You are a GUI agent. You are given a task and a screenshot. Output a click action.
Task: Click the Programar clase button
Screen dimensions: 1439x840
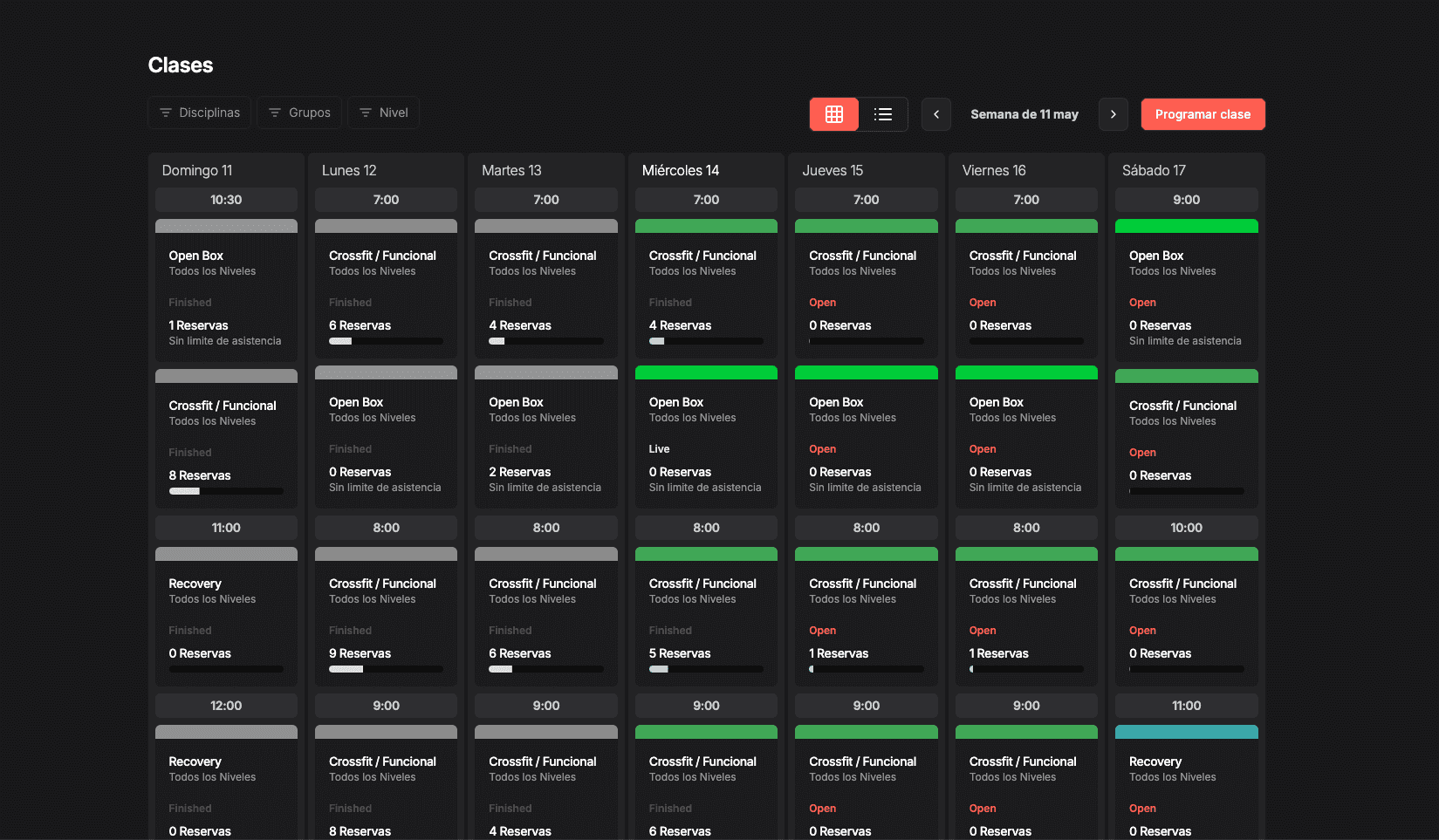[x=1203, y=114]
